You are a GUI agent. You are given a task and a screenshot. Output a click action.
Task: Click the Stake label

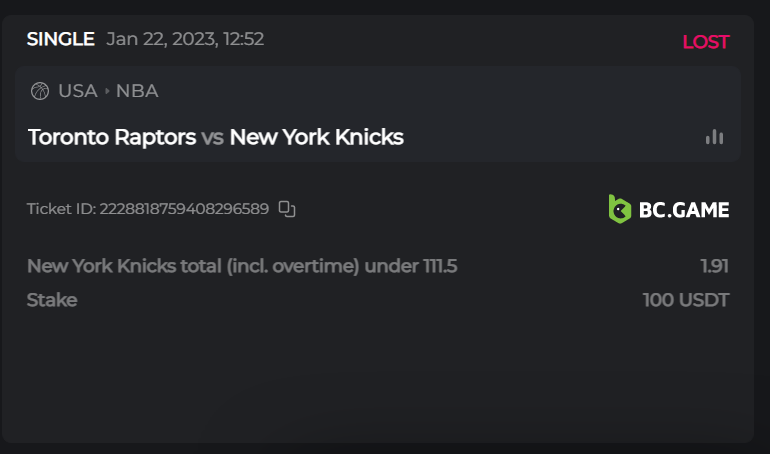pos(52,300)
